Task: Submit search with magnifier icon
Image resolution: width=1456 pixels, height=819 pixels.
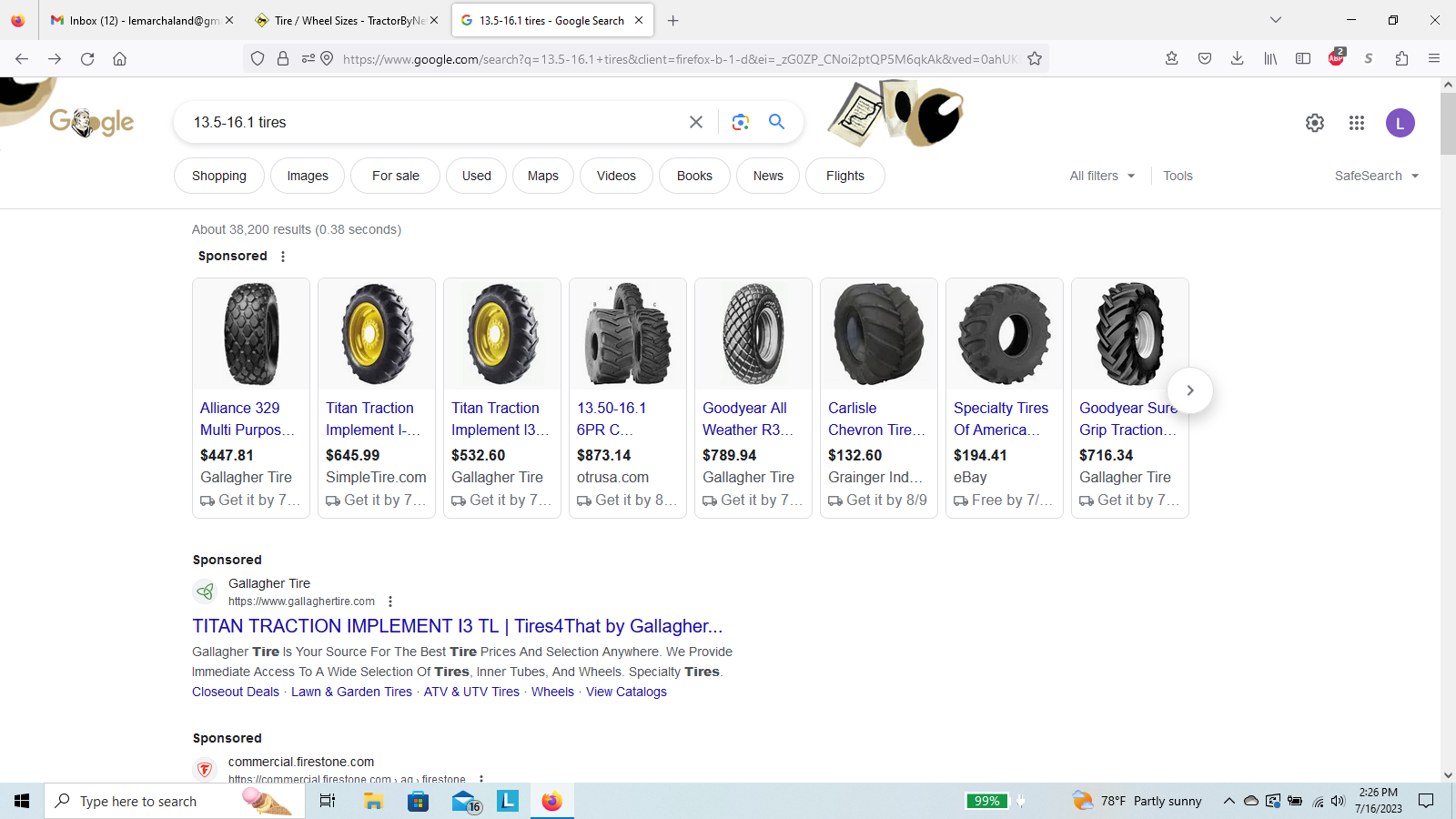Action: click(776, 121)
